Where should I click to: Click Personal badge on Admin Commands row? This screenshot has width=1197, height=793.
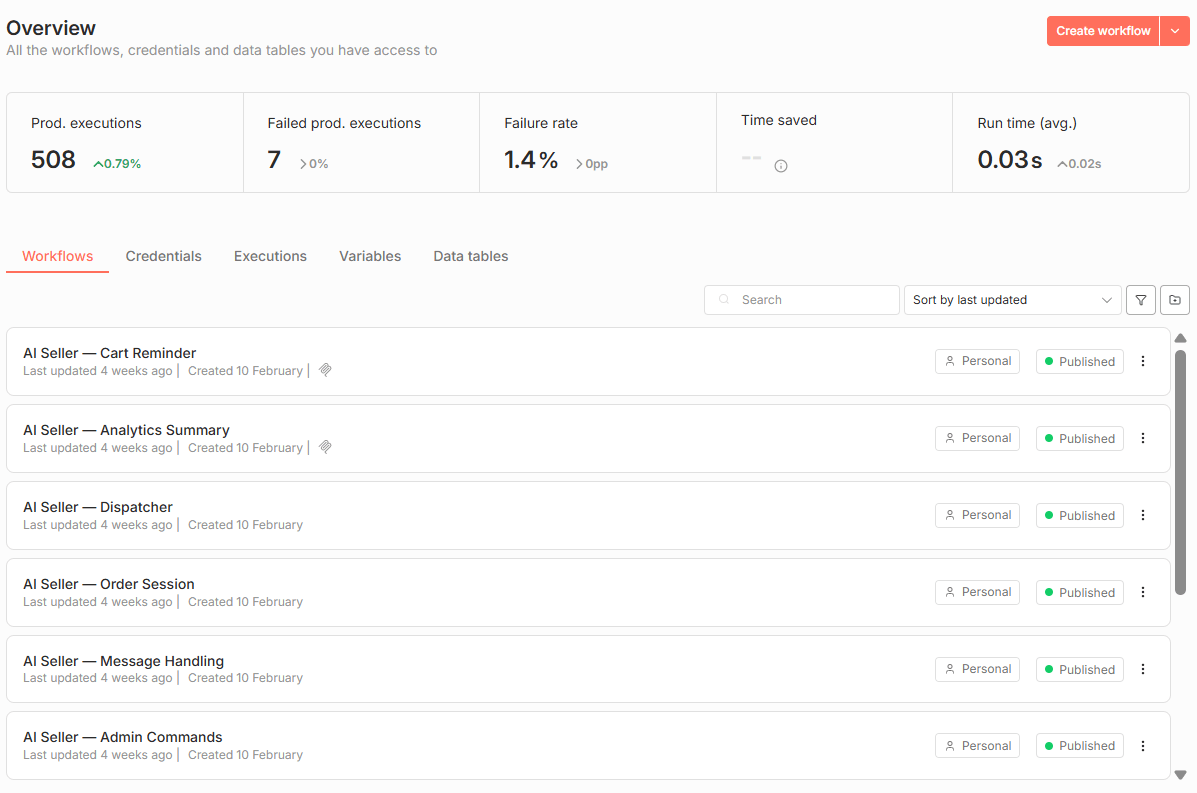977,746
